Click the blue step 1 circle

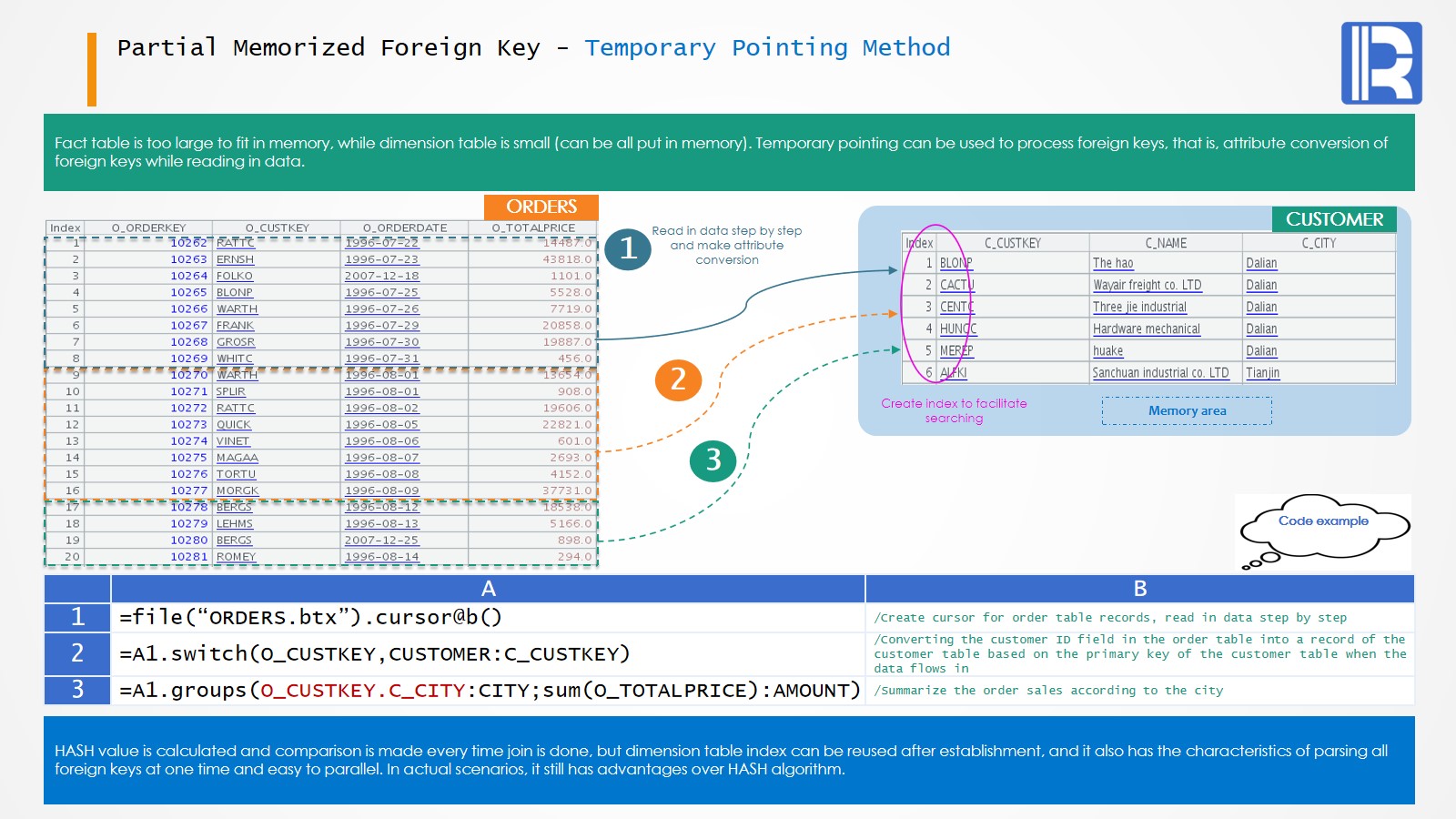tap(628, 248)
